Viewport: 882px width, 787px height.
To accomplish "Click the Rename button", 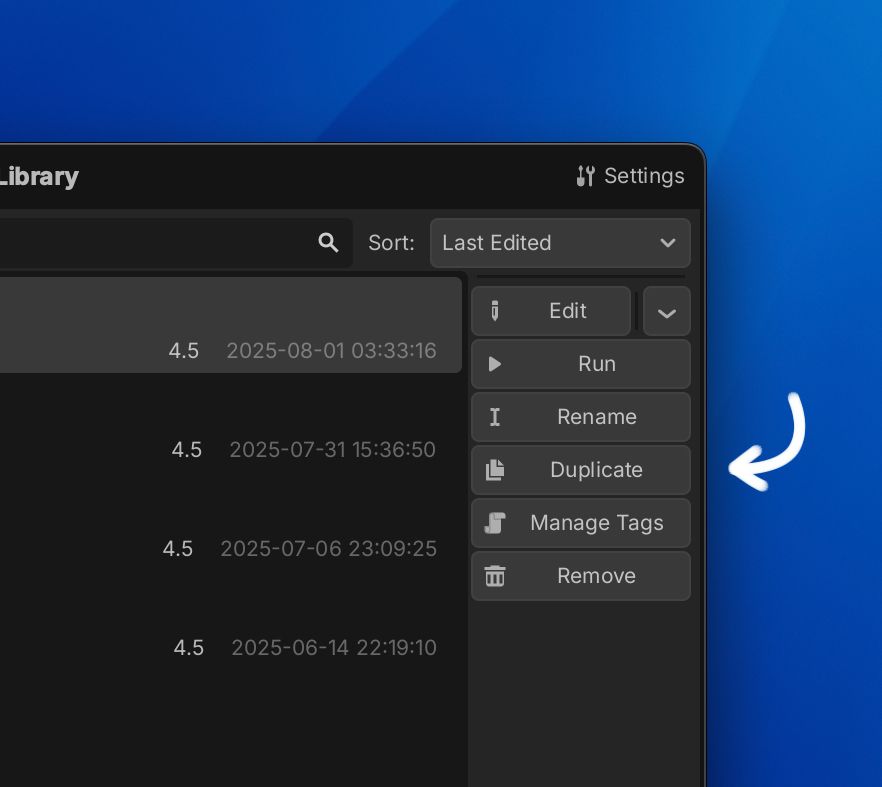I will [581, 417].
